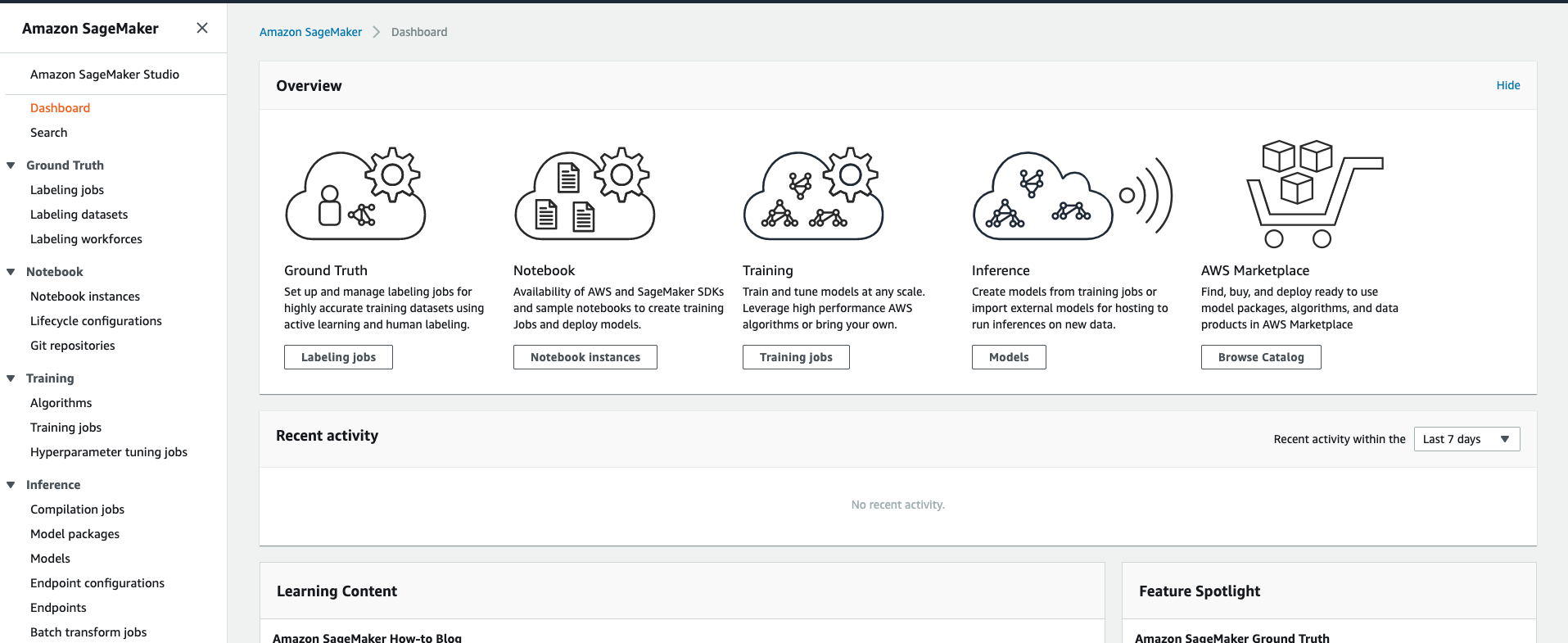
Task: Open Search in the sidebar
Action: point(48,133)
